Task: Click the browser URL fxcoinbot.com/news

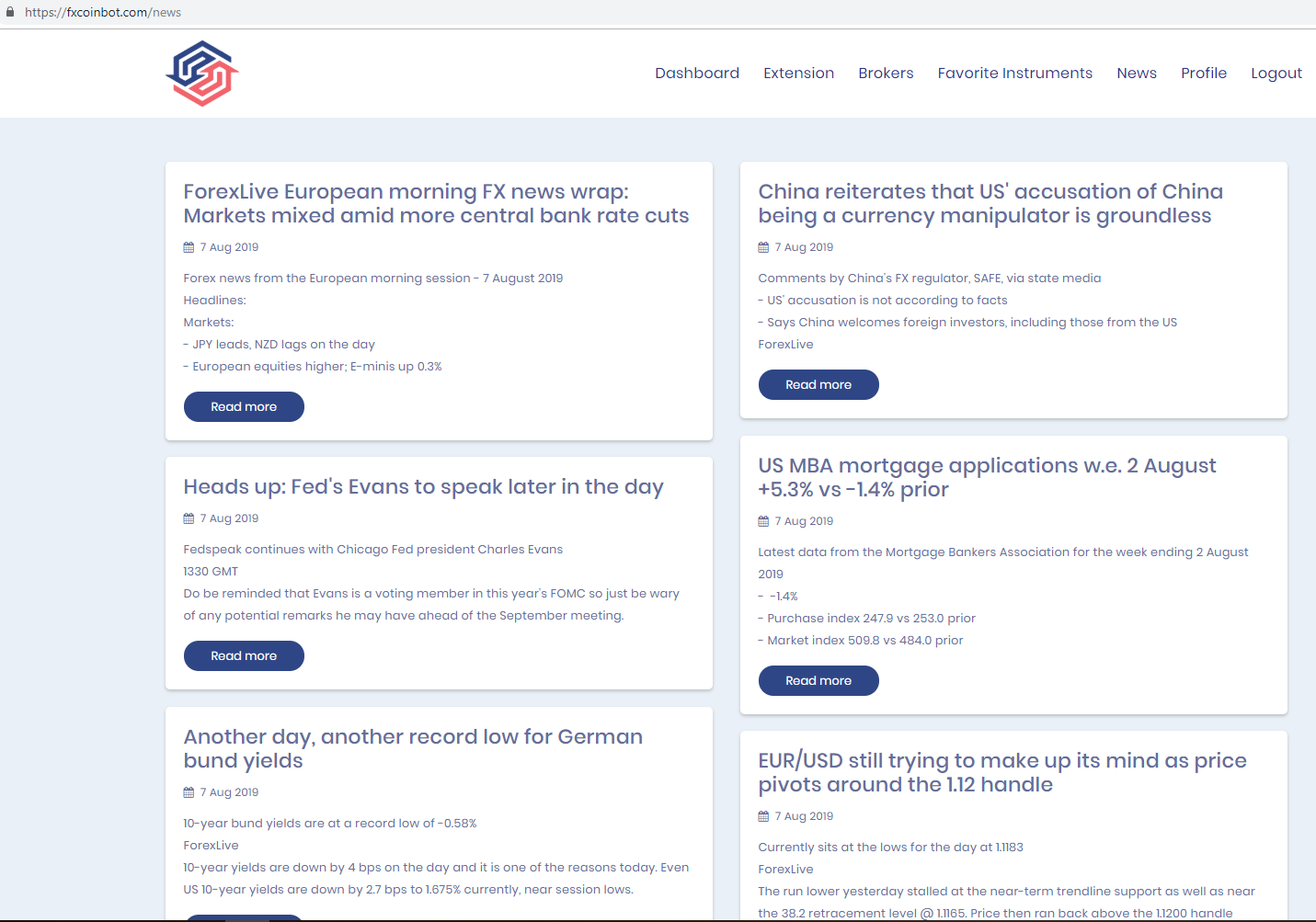Action: click(103, 12)
